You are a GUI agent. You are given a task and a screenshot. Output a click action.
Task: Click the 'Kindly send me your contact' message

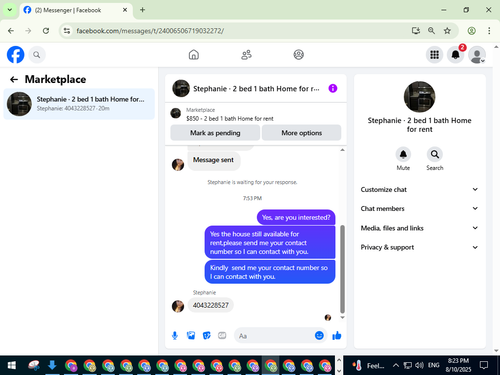click(269, 272)
